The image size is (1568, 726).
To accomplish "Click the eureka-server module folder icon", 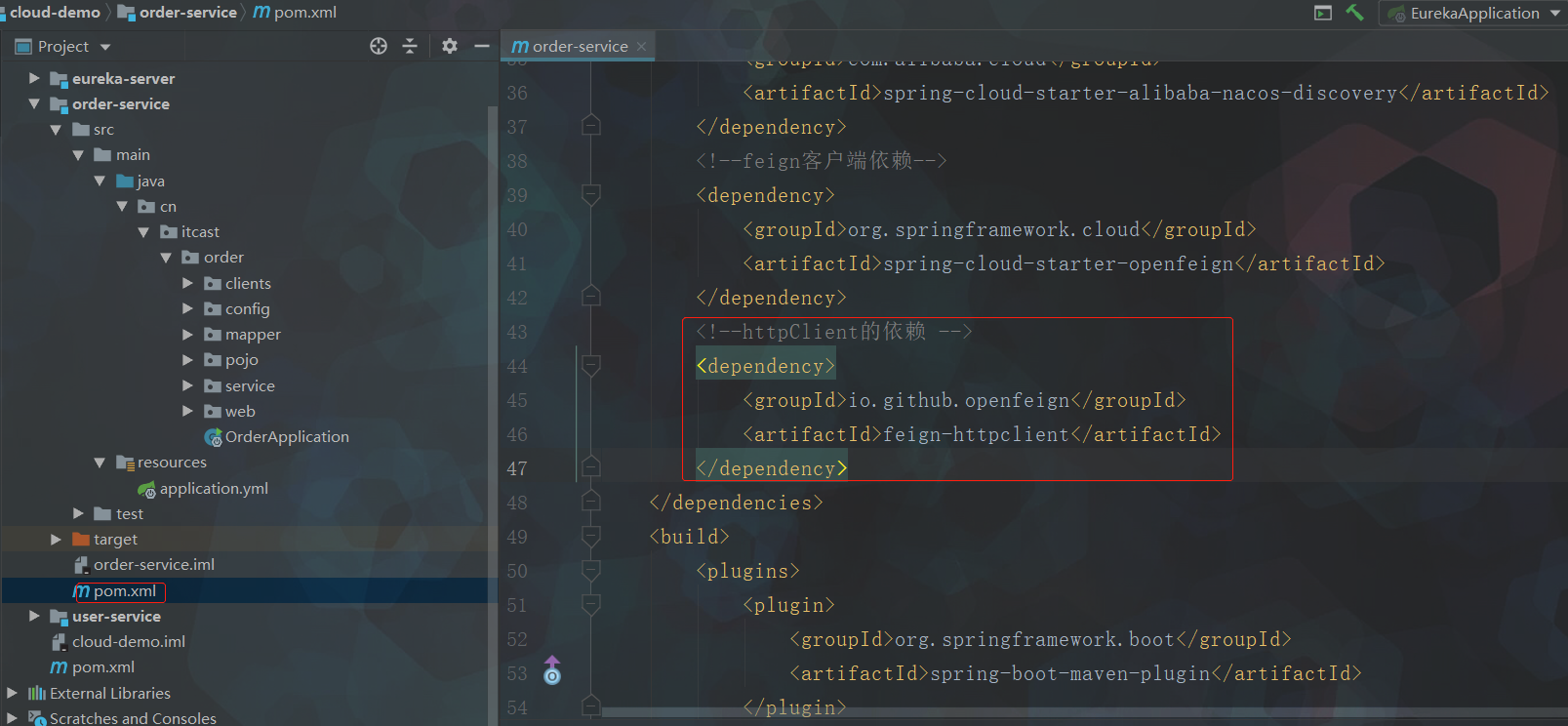I will (59, 79).
